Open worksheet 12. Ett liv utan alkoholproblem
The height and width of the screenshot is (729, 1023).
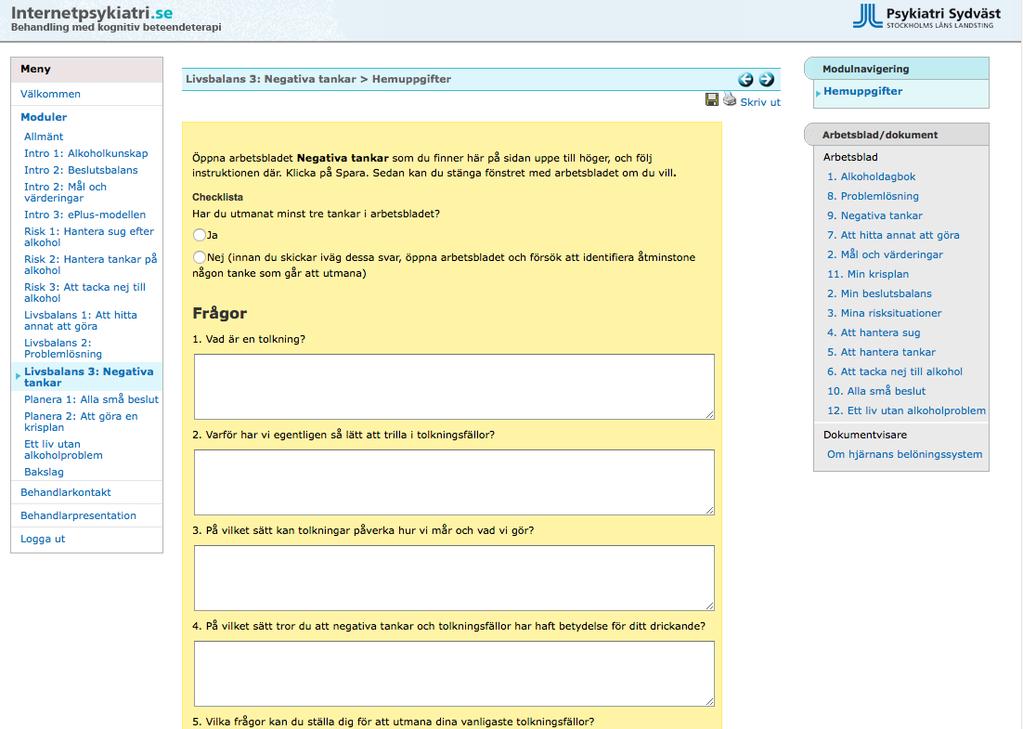click(906, 412)
